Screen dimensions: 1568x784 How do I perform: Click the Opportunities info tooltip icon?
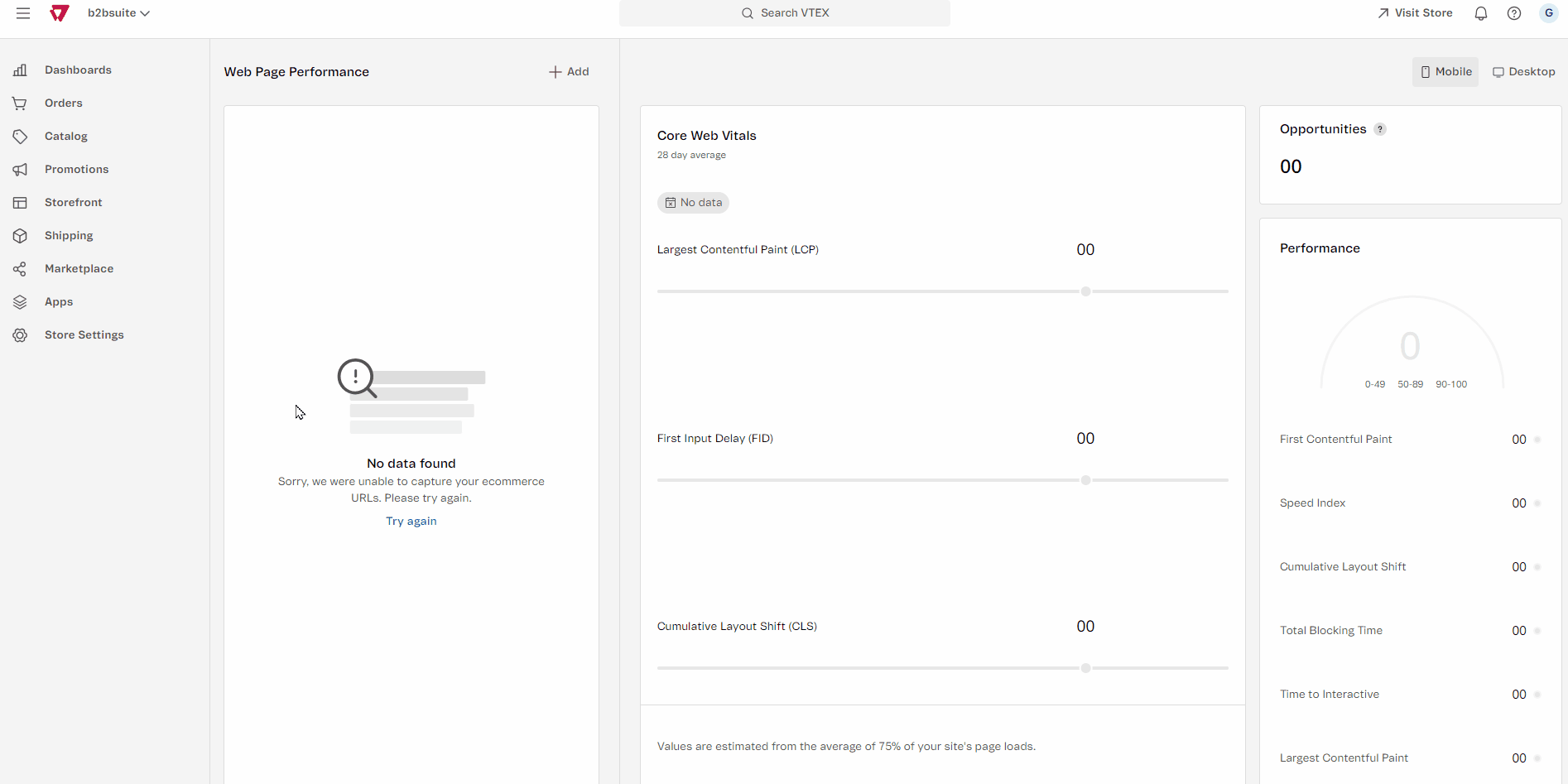[1380, 129]
